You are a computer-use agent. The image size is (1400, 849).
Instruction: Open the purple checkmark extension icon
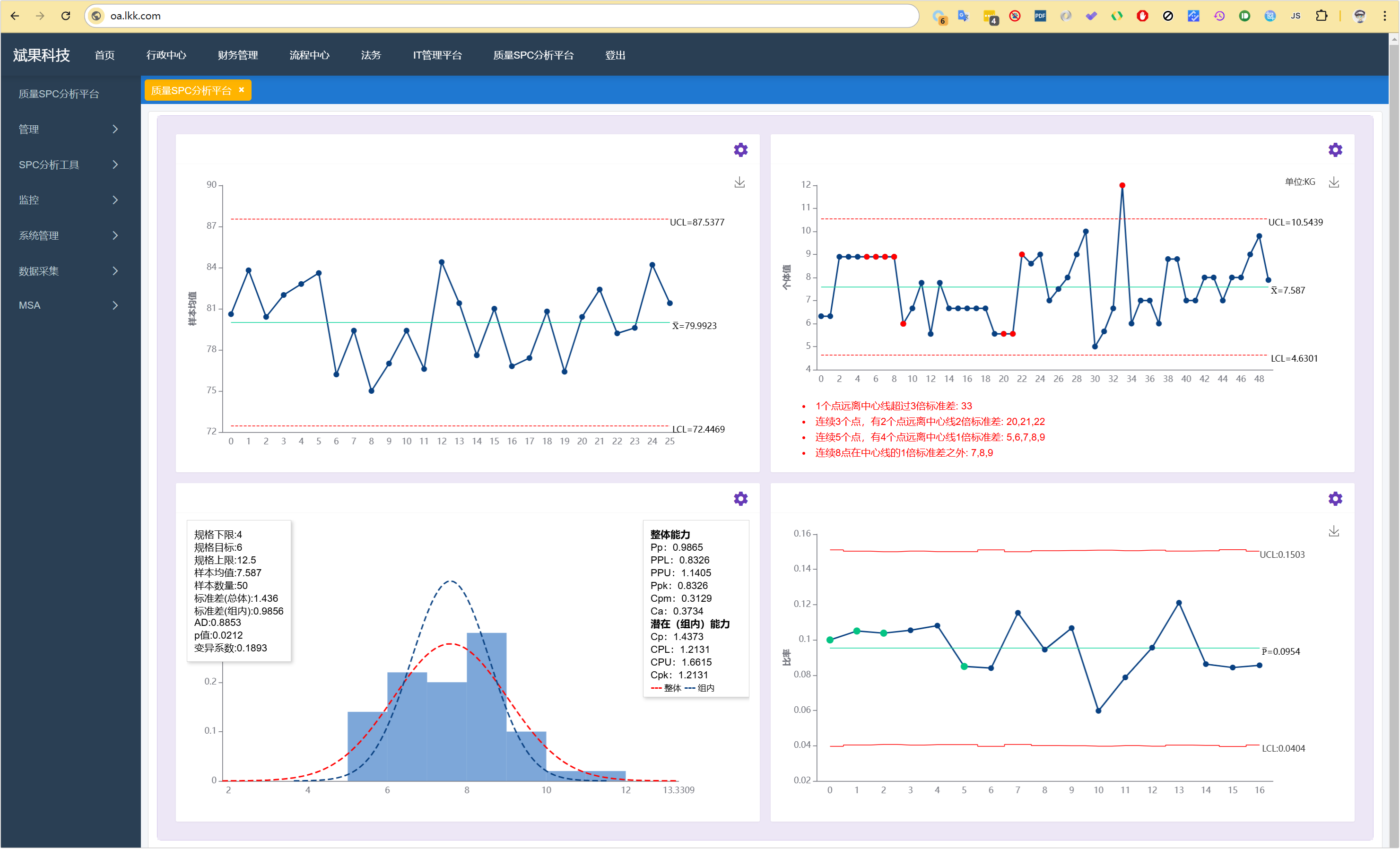pos(1091,16)
